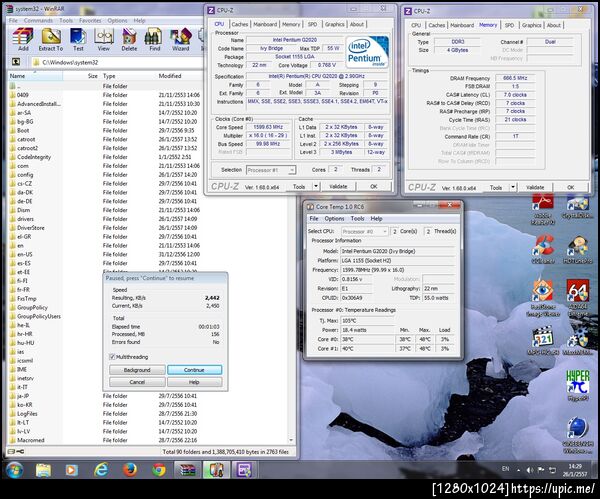Click the Delete icon in WinRAR toolbar

[x=130, y=39]
